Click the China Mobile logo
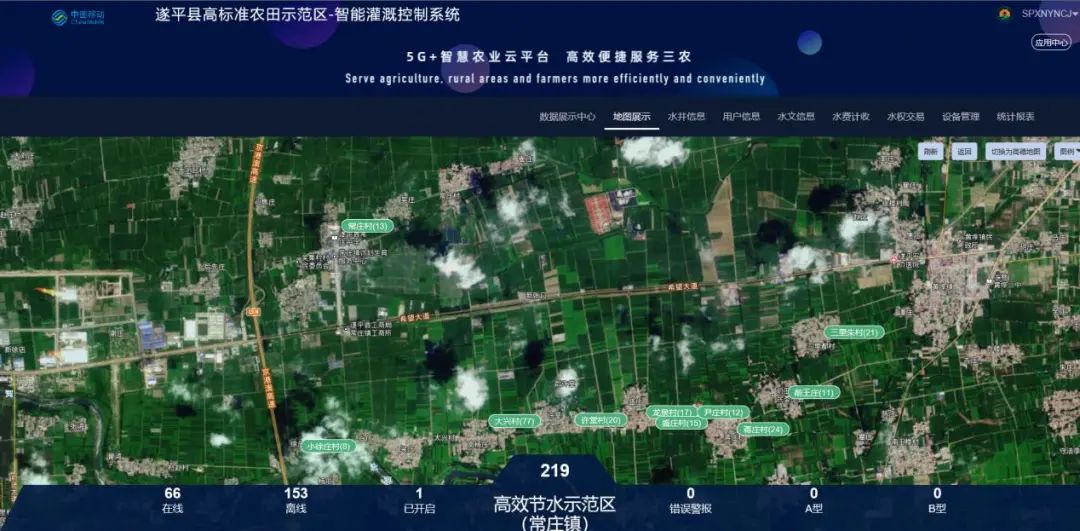This screenshot has height=531, width=1080. [78, 17]
